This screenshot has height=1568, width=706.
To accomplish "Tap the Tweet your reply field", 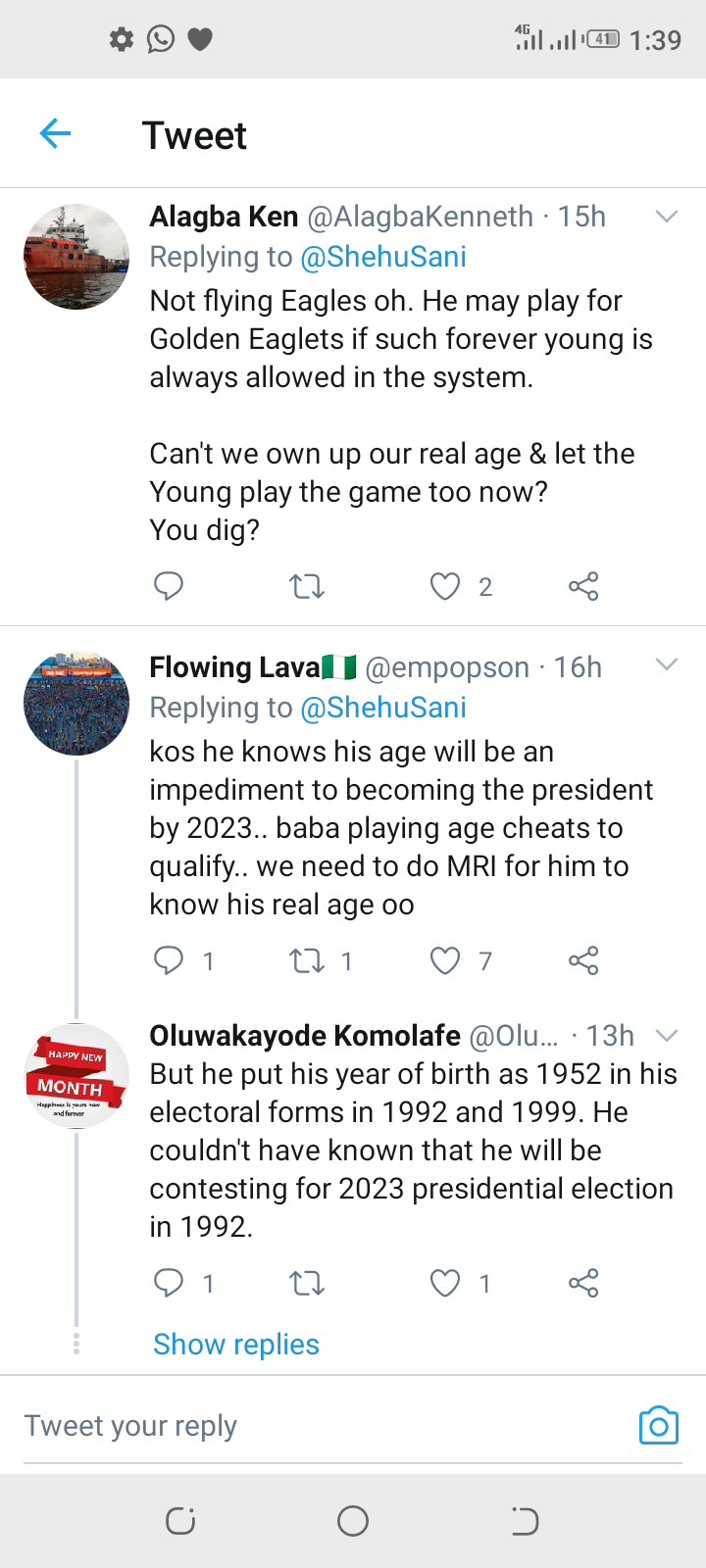I will coord(294,1426).
